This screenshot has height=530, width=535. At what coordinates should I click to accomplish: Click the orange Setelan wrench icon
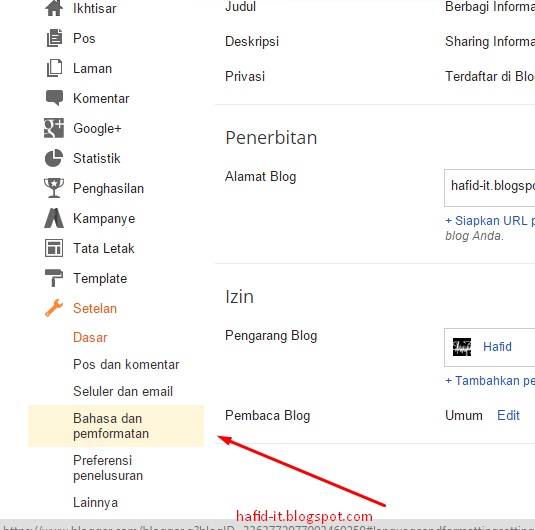coord(54,308)
